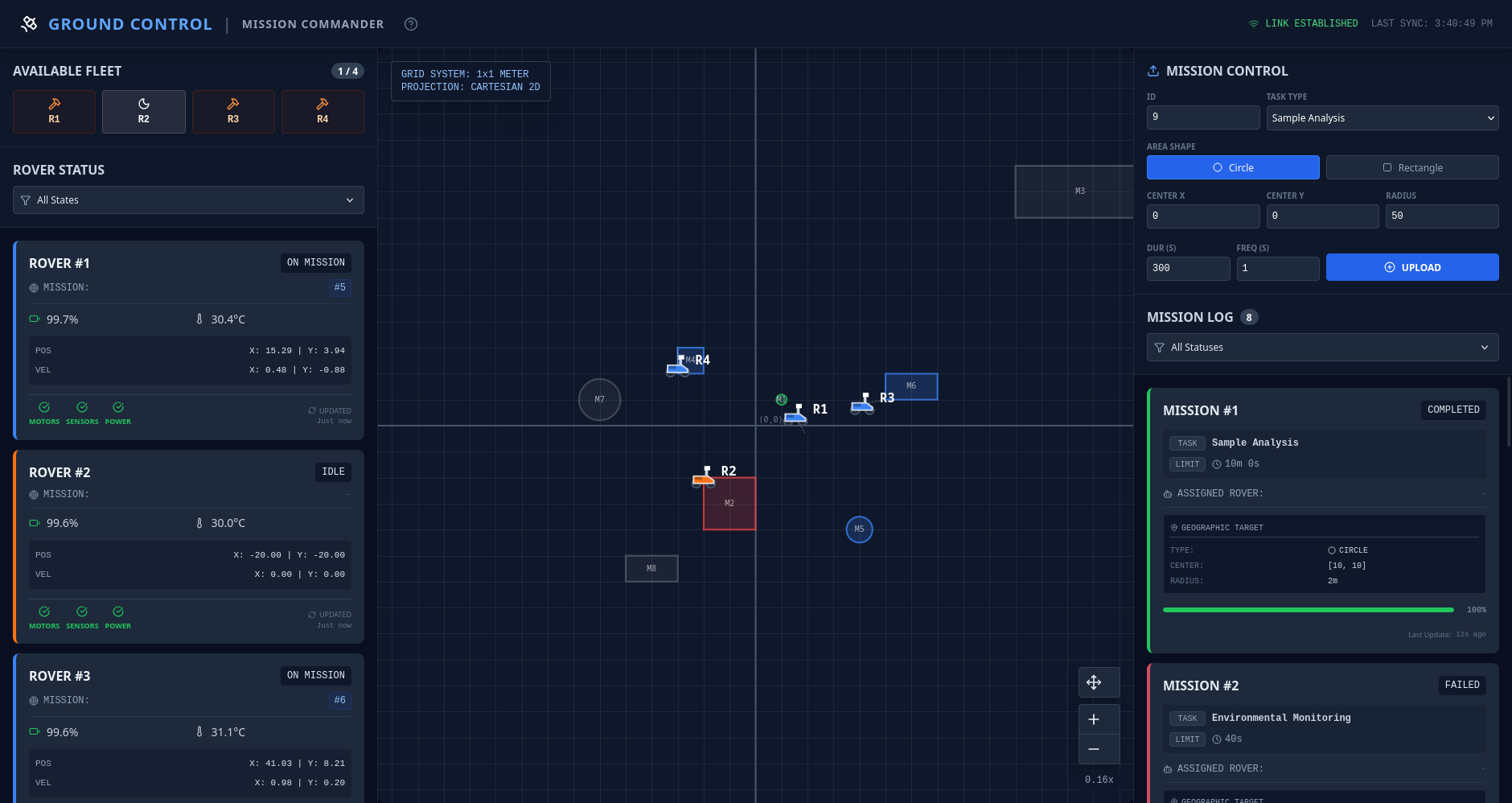Click the Upload mission button
Screen dimensions: 1512x803
(x=1411, y=267)
